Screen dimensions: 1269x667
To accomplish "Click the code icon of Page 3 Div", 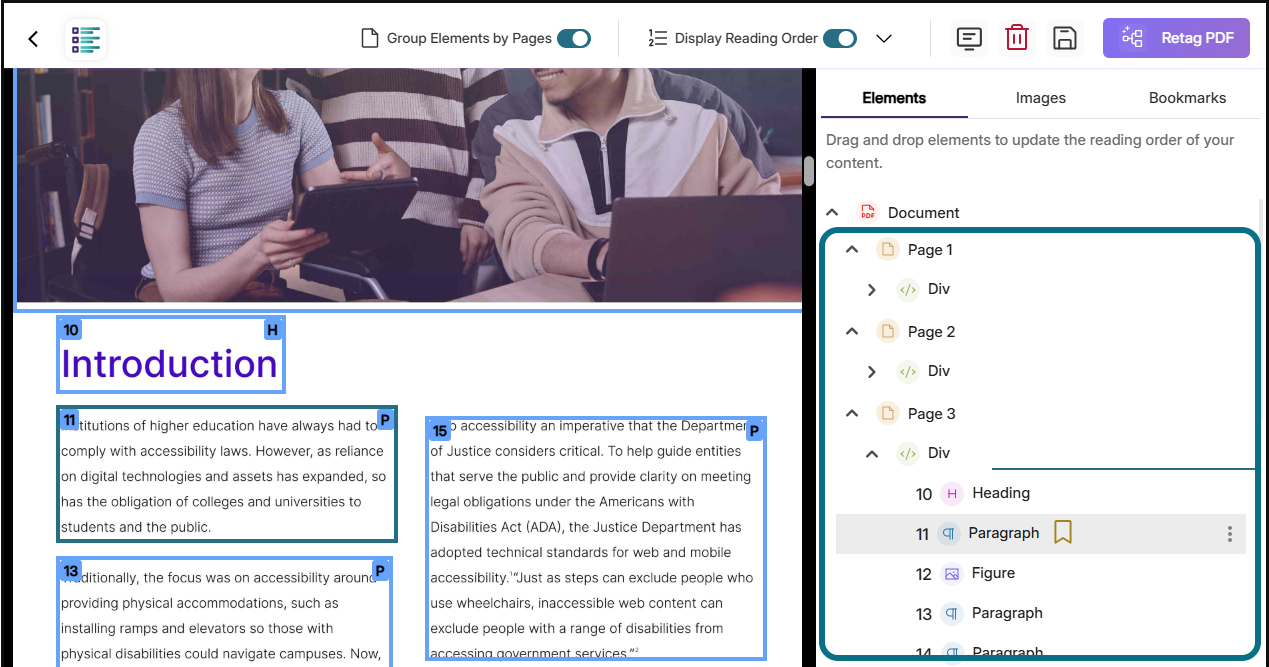I will coord(907,453).
